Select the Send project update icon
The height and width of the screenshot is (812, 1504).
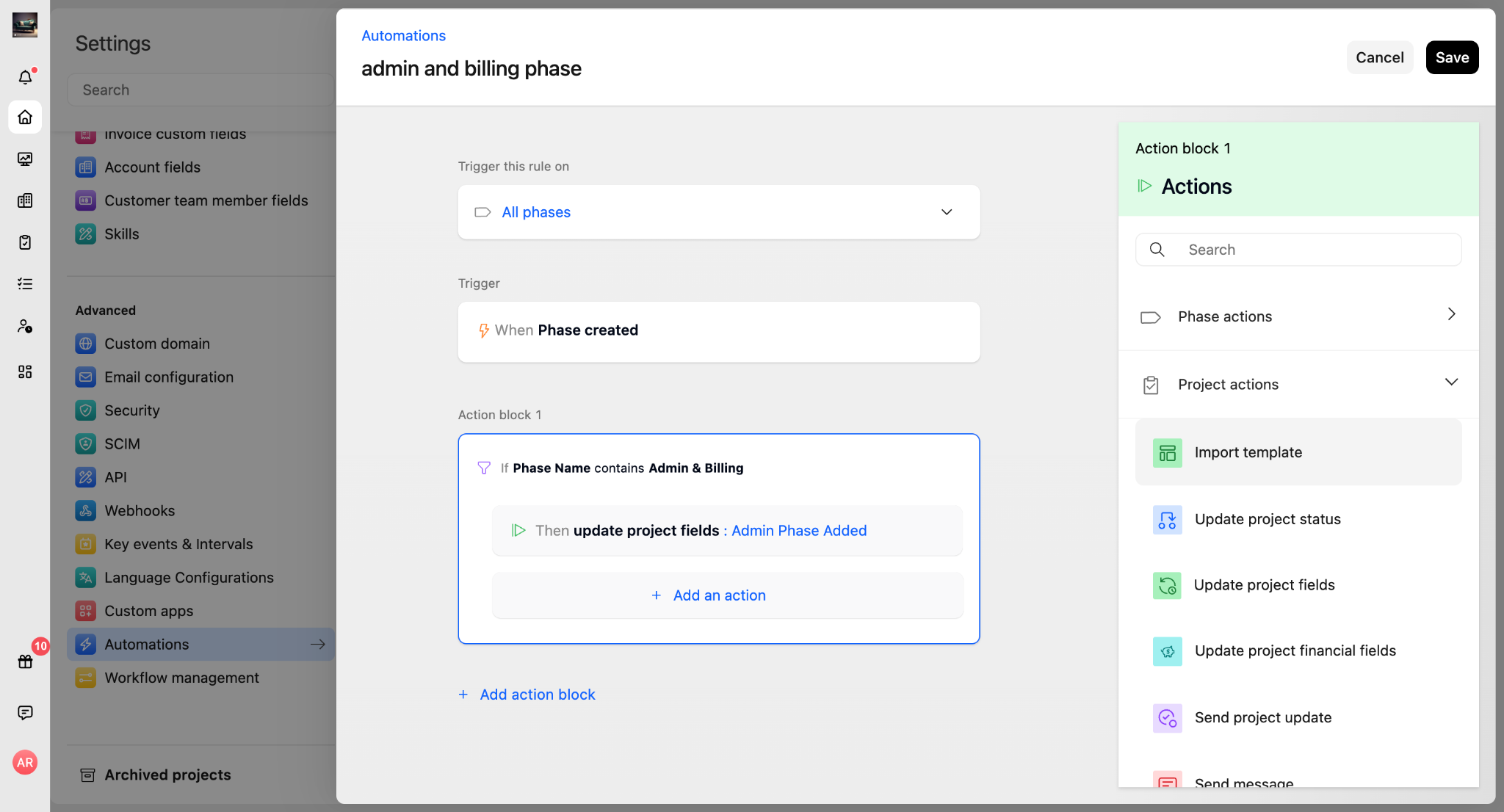pos(1167,718)
